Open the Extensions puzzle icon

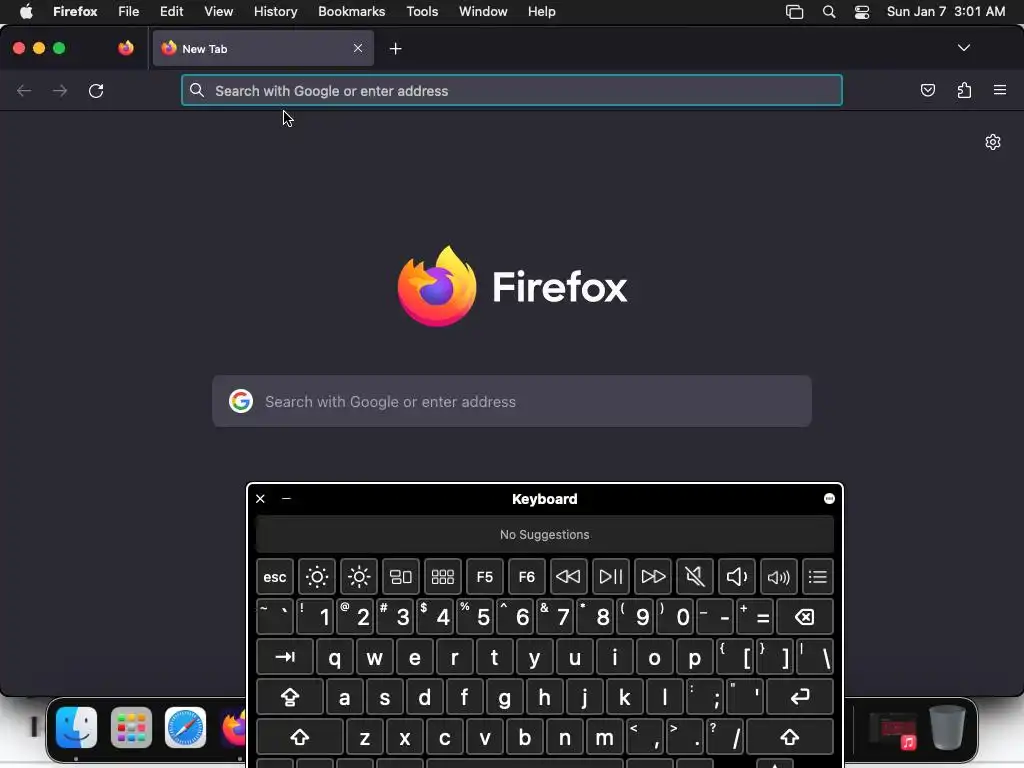click(x=964, y=90)
